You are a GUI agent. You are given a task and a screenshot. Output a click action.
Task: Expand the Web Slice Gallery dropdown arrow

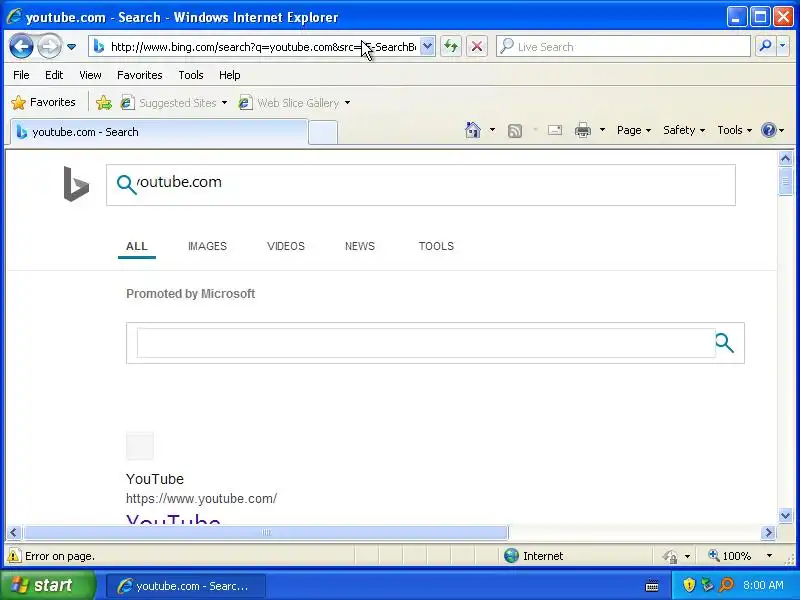(x=347, y=103)
